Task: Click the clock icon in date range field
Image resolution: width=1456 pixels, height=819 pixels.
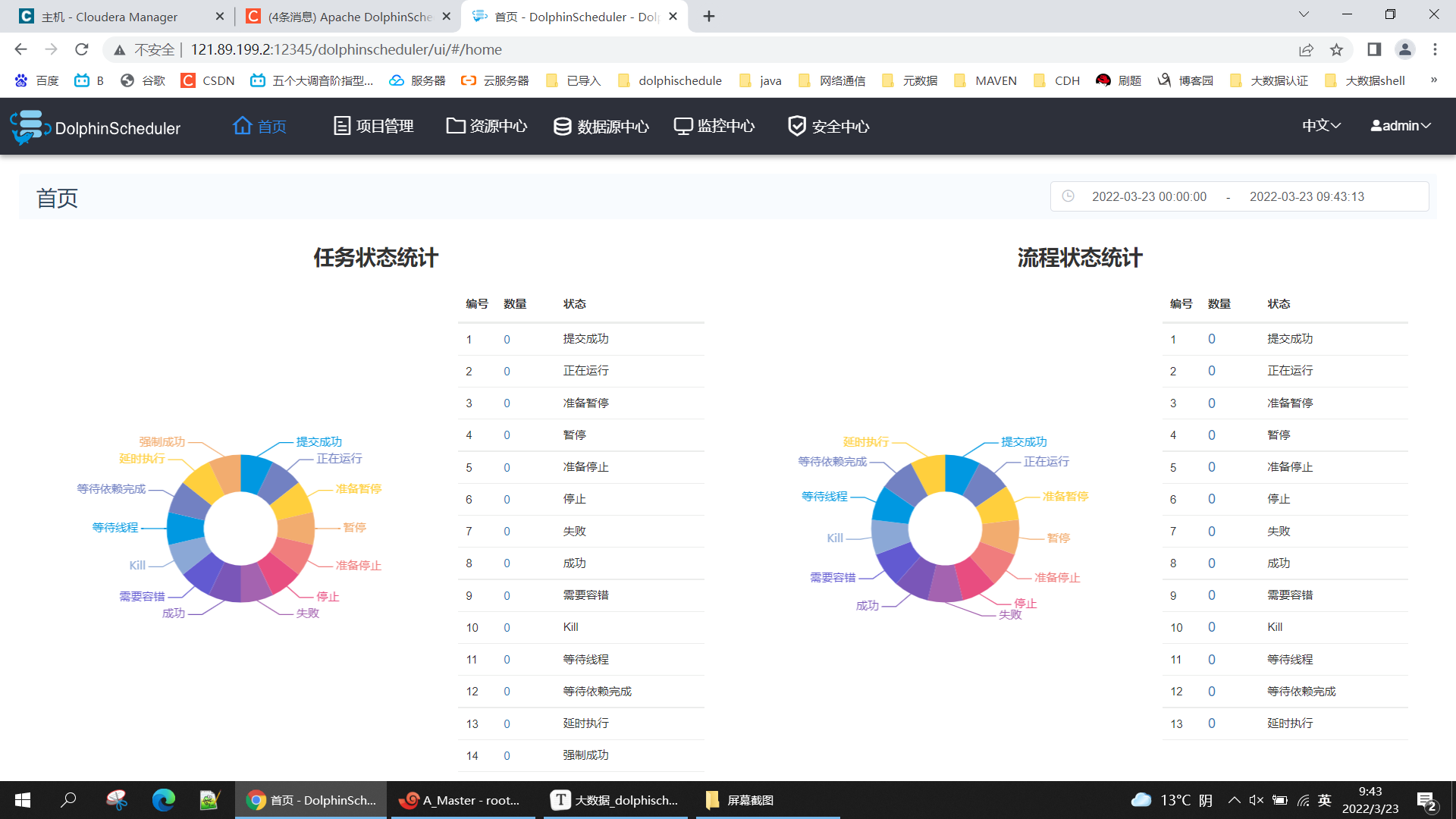Action: coord(1068,196)
